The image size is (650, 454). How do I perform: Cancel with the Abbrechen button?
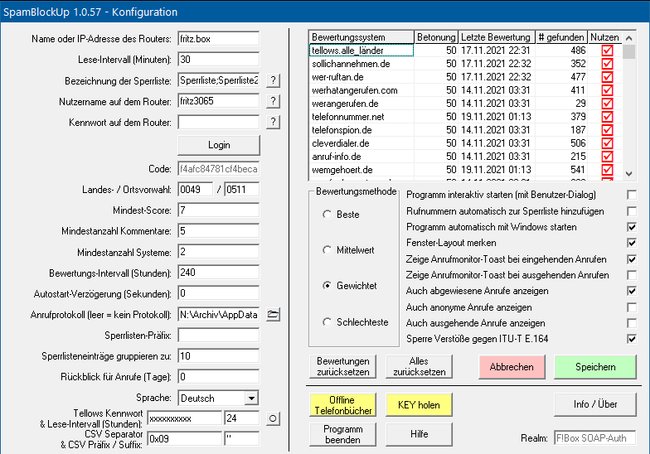(512, 367)
